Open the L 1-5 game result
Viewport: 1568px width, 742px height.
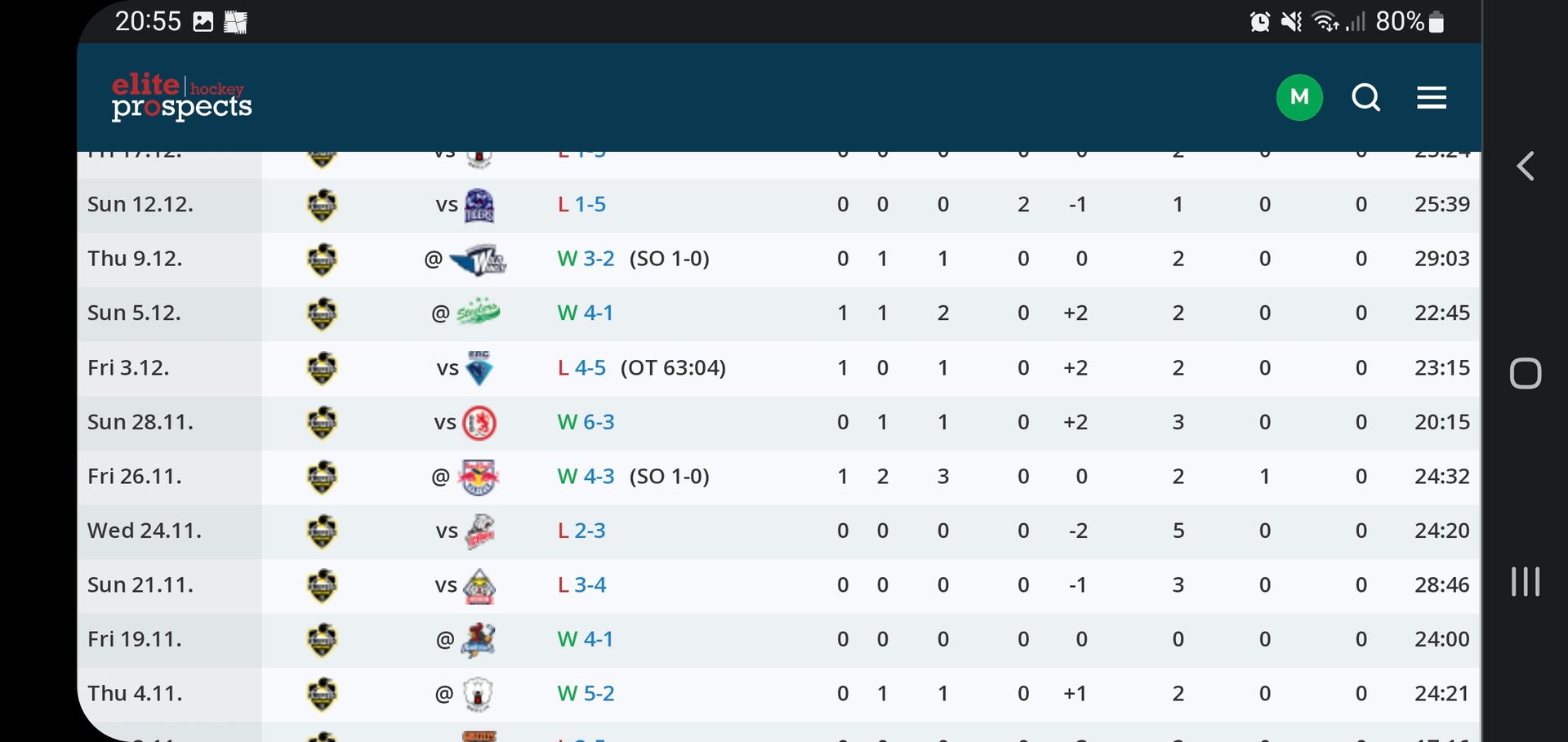581,205
